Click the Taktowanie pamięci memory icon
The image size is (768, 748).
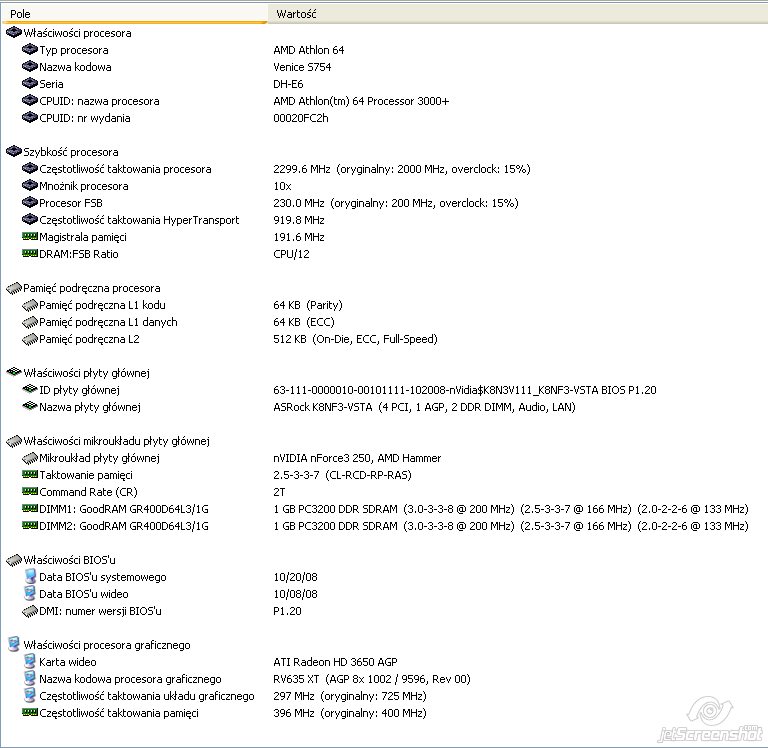[30, 475]
